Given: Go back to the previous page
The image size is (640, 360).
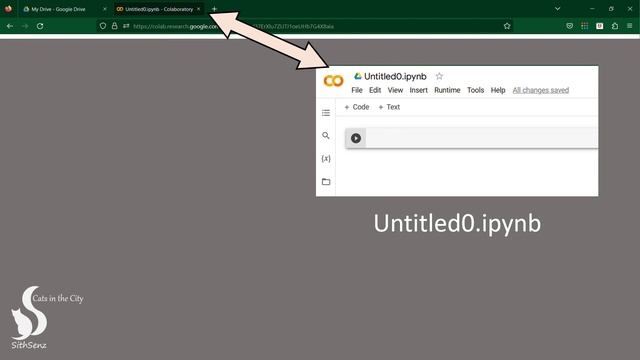Looking at the screenshot, I should point(10,26).
